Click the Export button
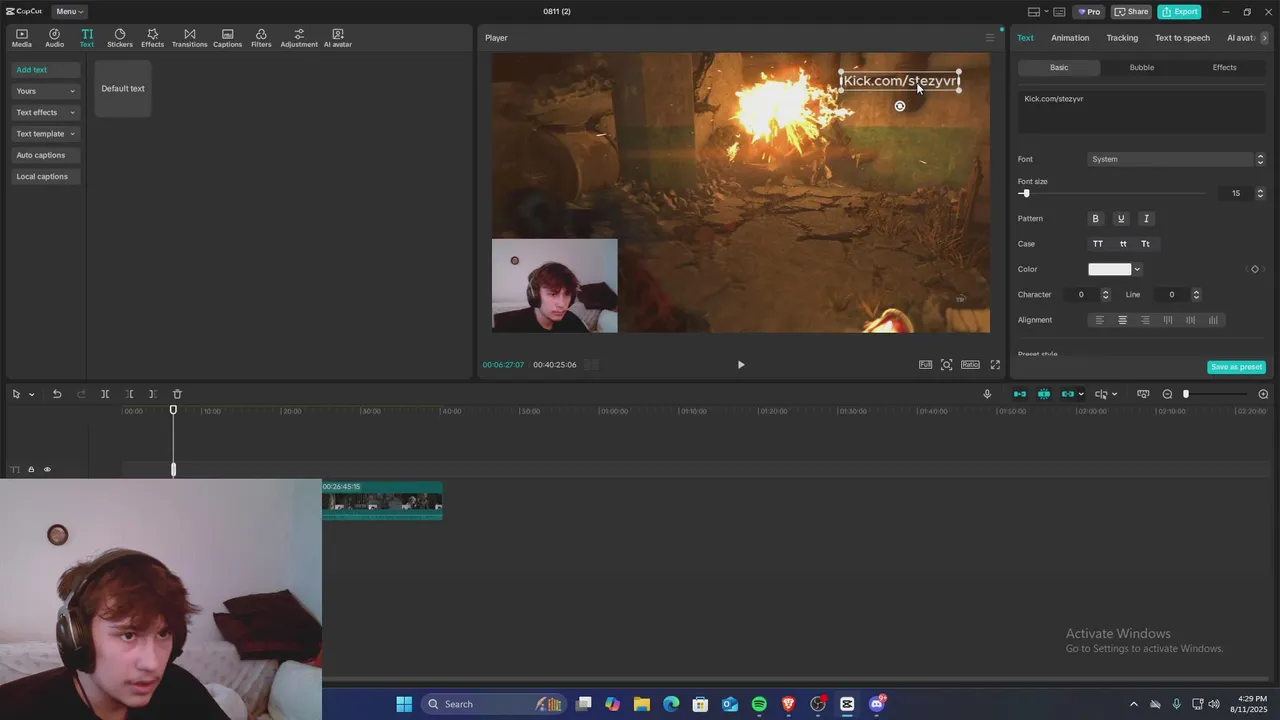Screen dimensions: 1280x720 tap(1179, 12)
